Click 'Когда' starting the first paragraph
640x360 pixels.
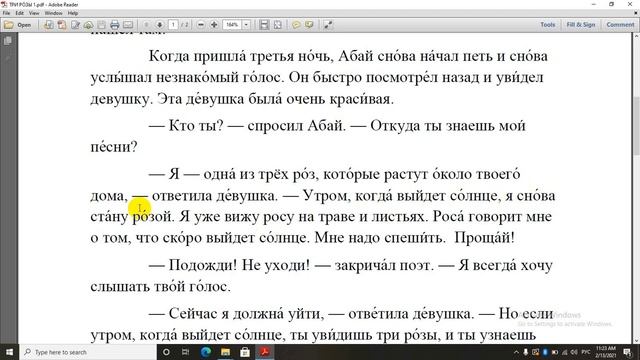[169, 56]
